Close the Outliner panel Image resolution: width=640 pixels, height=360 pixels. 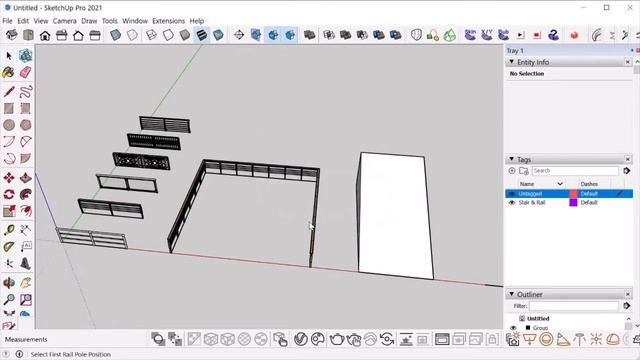coord(628,294)
